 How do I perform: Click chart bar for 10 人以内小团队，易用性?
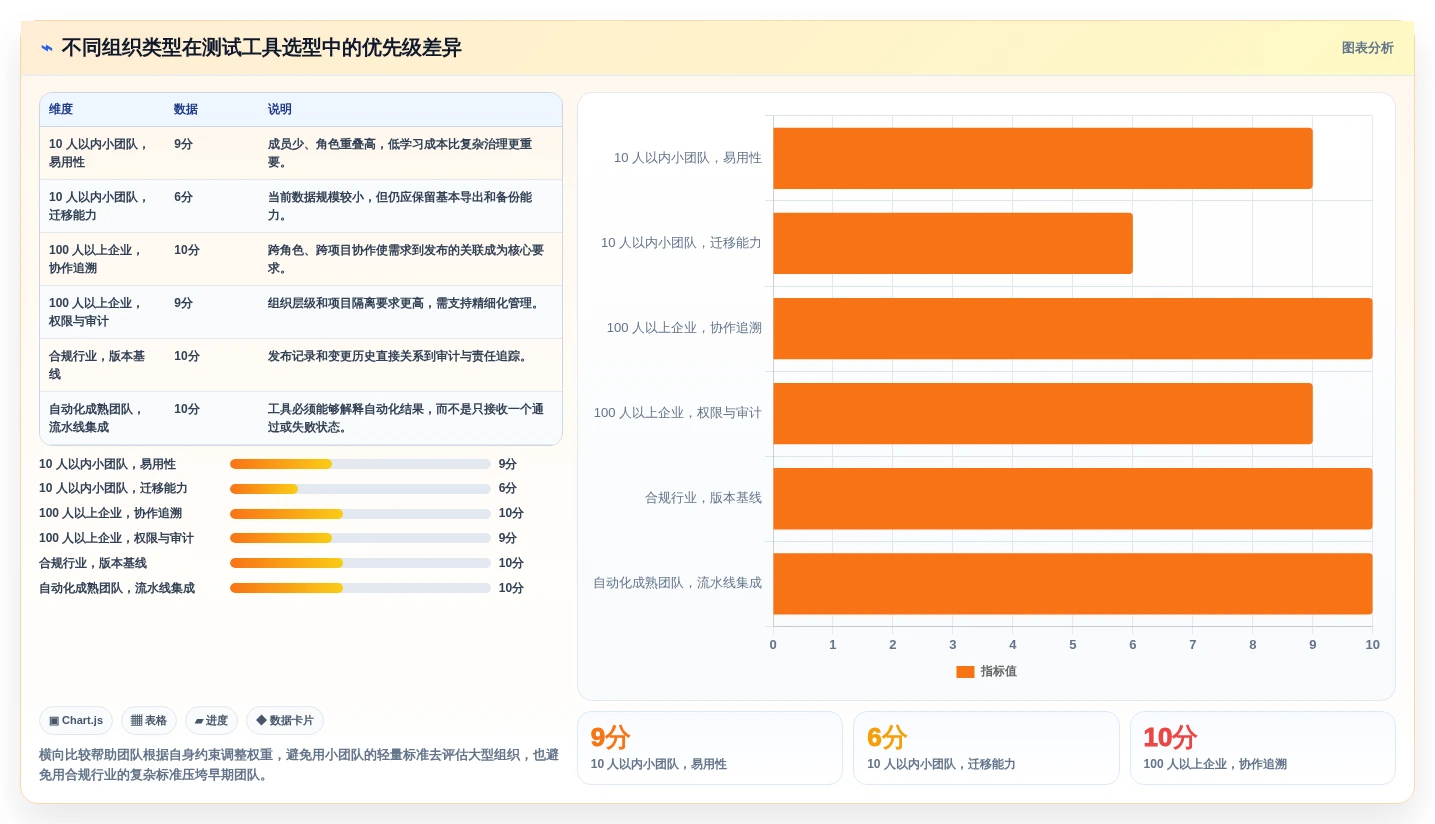tap(1042, 158)
